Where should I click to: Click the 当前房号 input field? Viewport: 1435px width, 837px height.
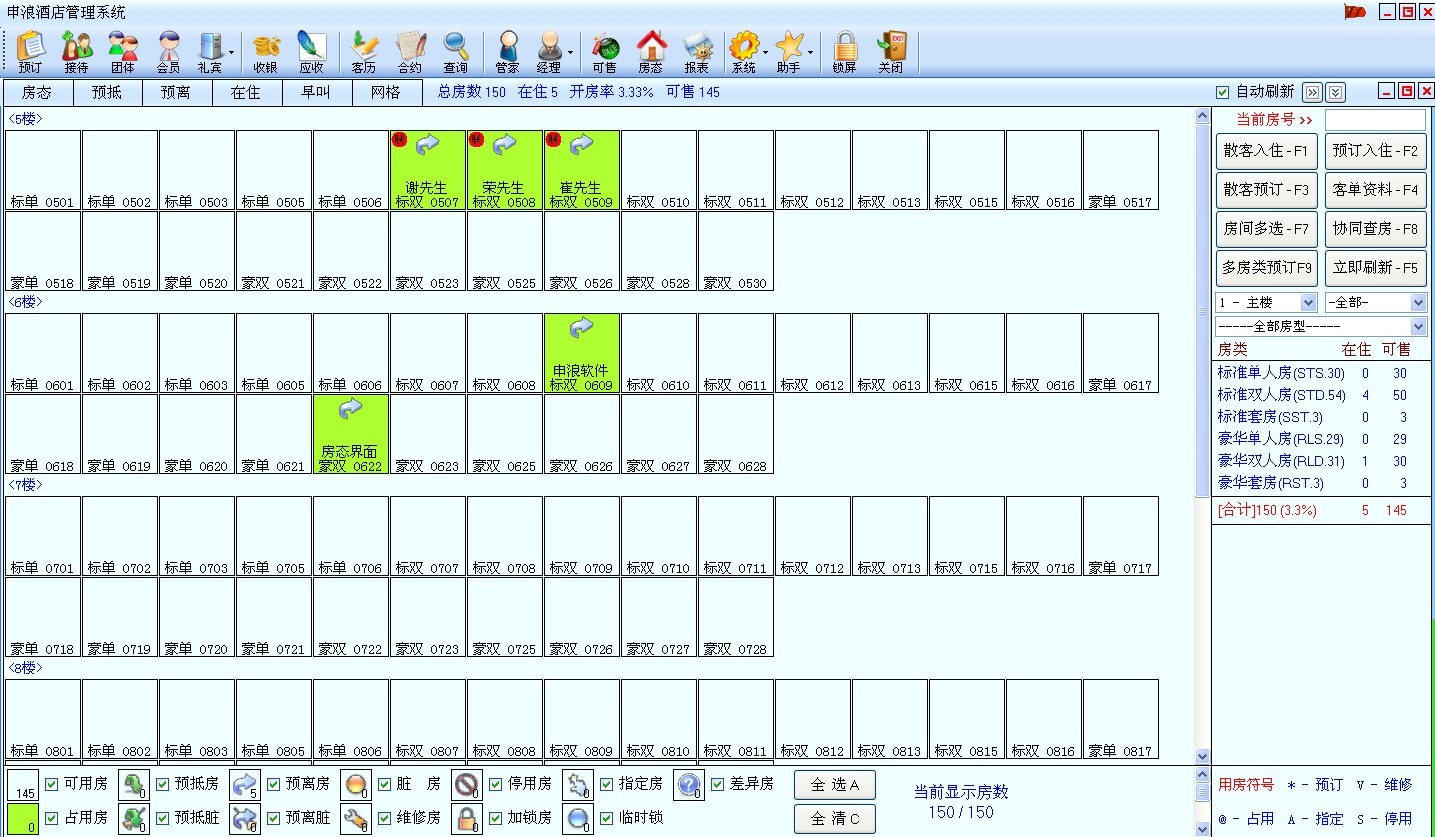(x=1375, y=120)
